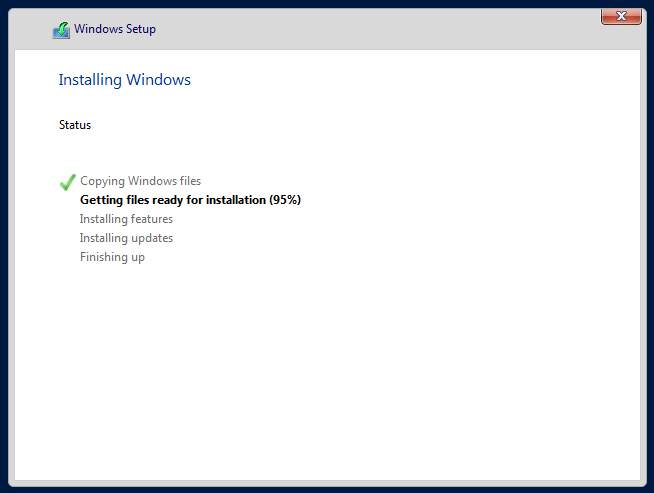Select the 'Copying Windows files' step
The width and height of the screenshot is (654, 493).
tap(141, 181)
